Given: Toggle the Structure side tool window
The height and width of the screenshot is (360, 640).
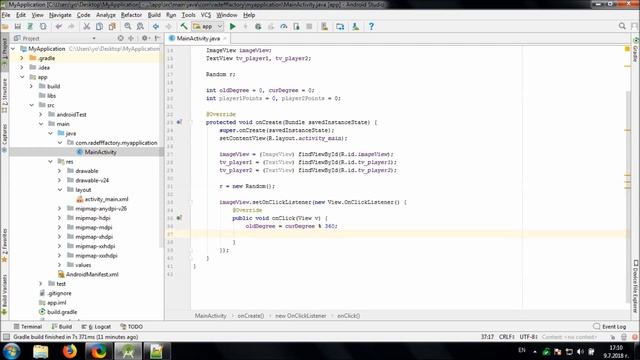Looking at the screenshot, I should click(4, 95).
